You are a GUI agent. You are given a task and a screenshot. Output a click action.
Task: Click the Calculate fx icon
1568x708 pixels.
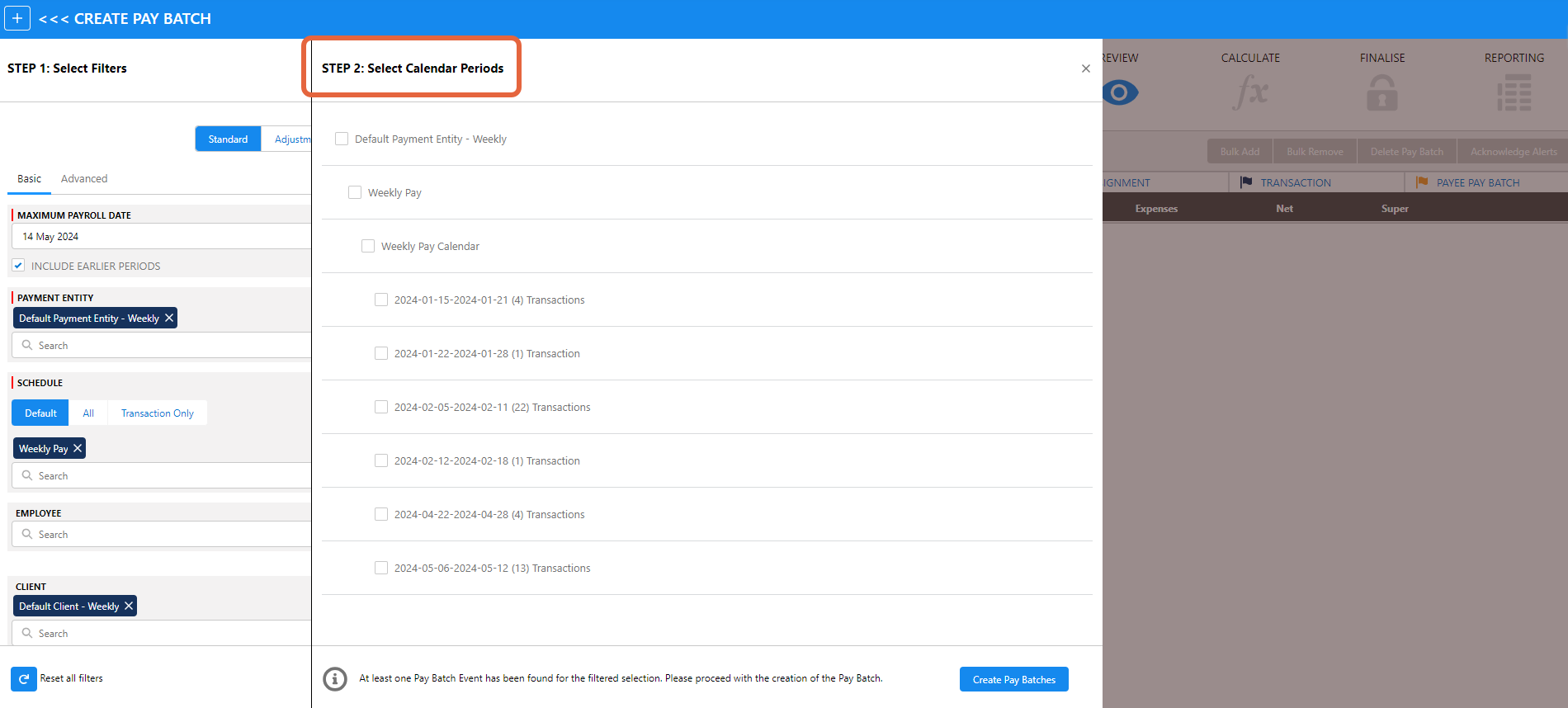pos(1250,92)
